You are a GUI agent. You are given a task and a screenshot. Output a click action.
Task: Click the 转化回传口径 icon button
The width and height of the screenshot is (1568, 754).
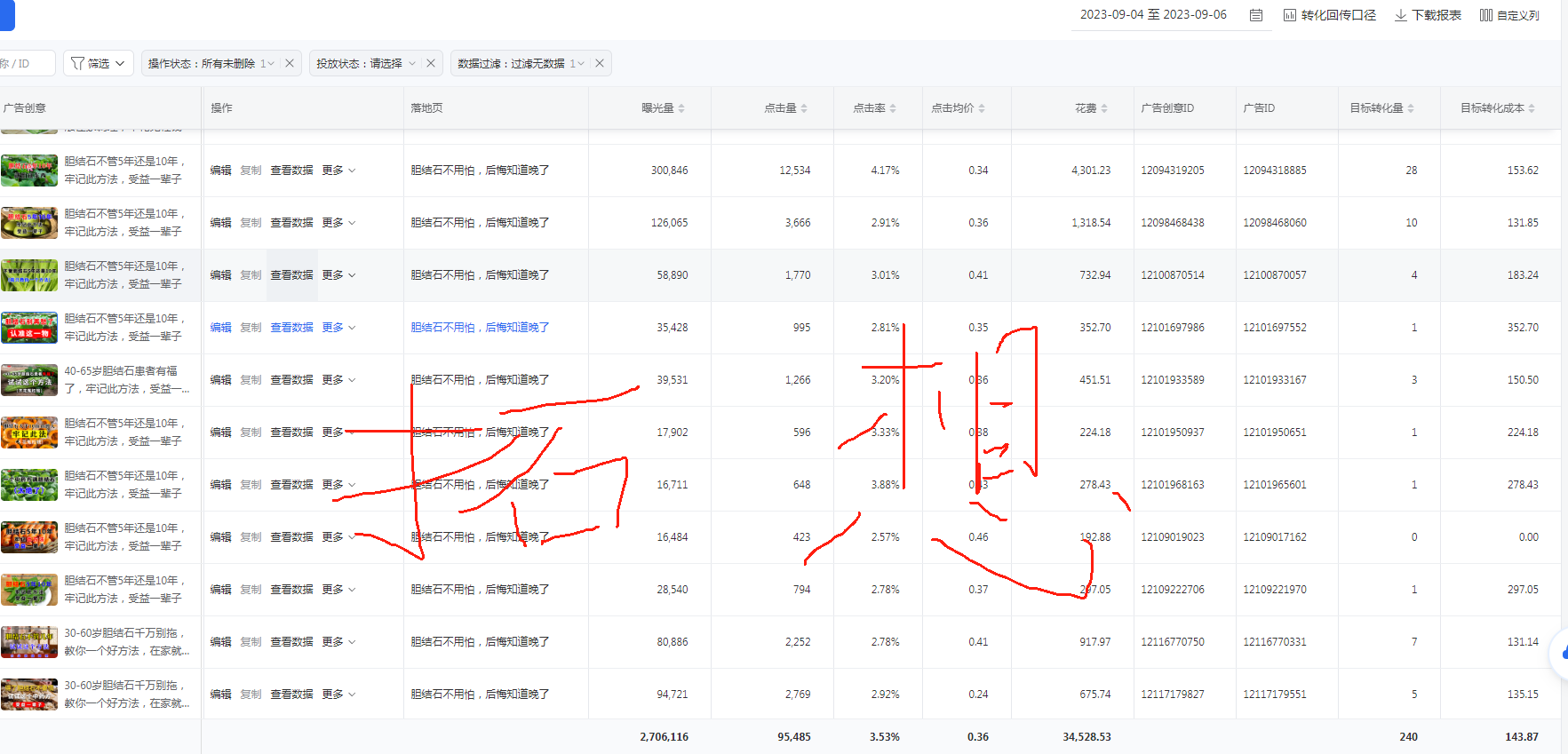tap(1290, 15)
